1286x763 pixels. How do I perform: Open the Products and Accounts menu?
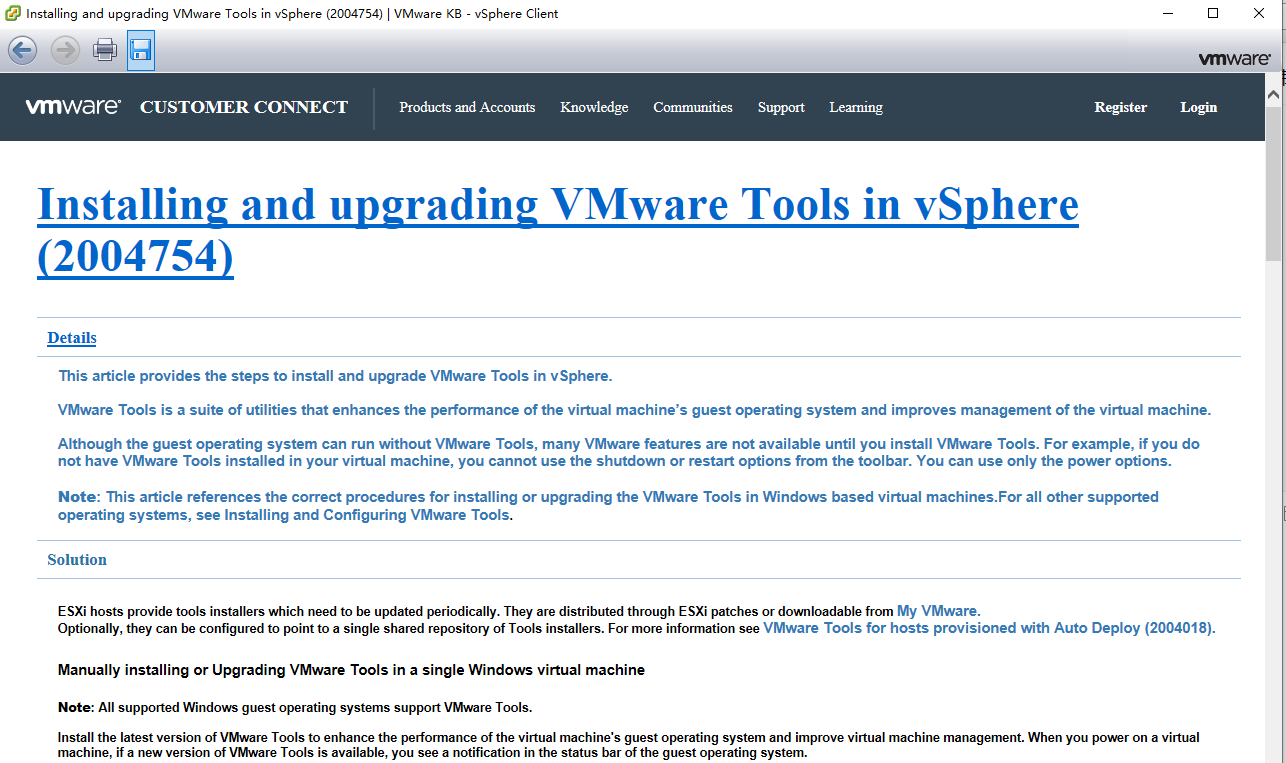[x=467, y=107]
